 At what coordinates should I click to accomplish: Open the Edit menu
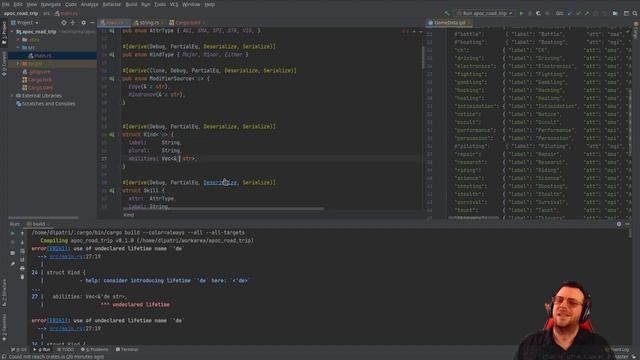pos(18,4)
